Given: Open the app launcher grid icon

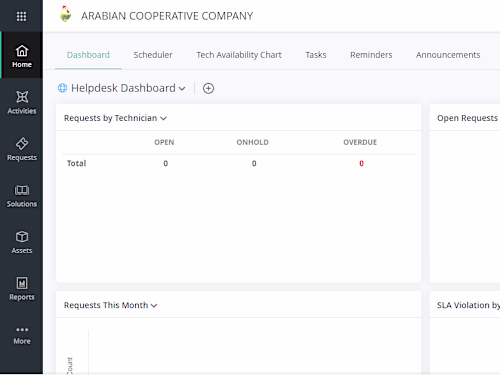Looking at the screenshot, I should (x=21, y=16).
